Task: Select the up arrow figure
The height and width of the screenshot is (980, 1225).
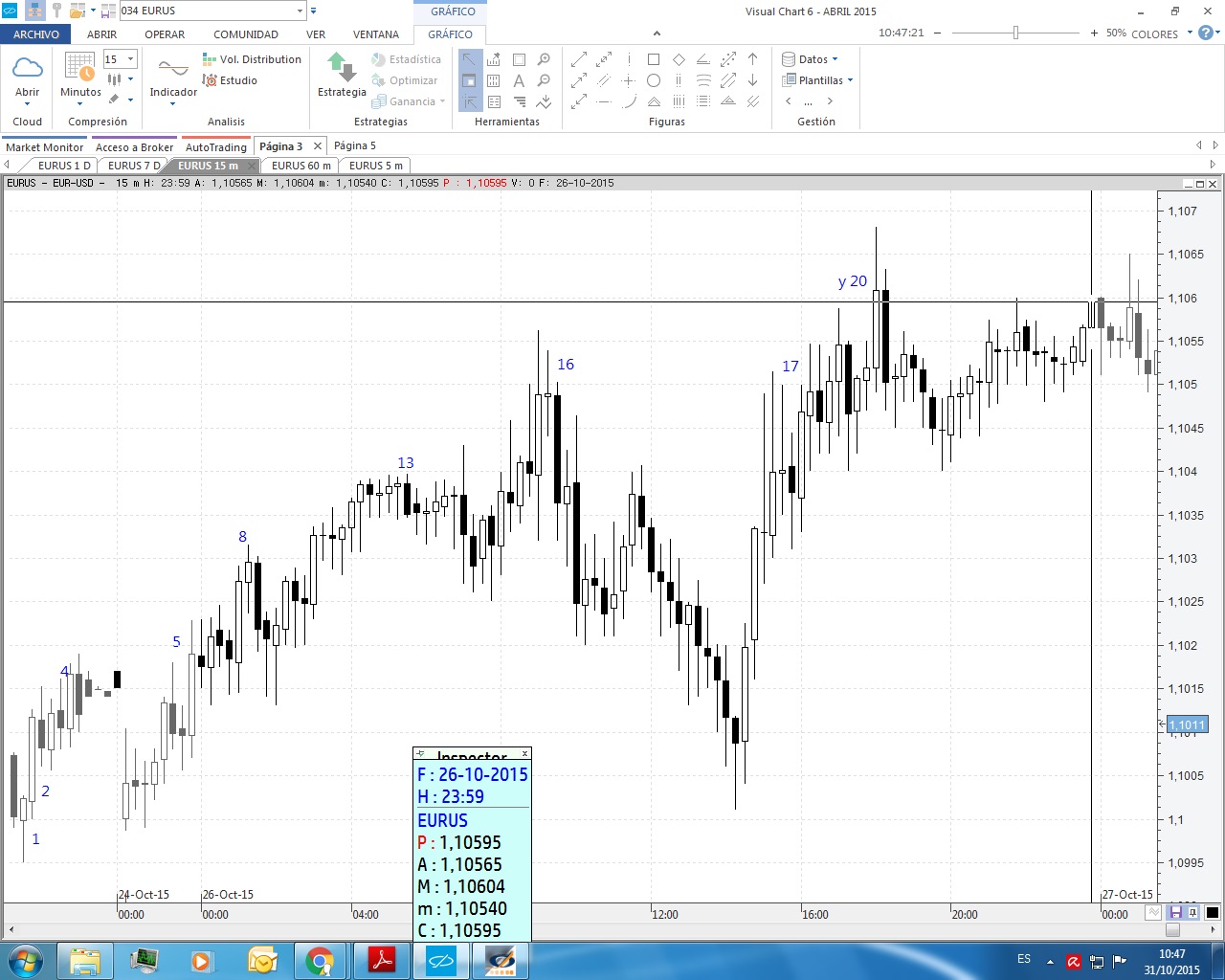Action: [x=753, y=59]
